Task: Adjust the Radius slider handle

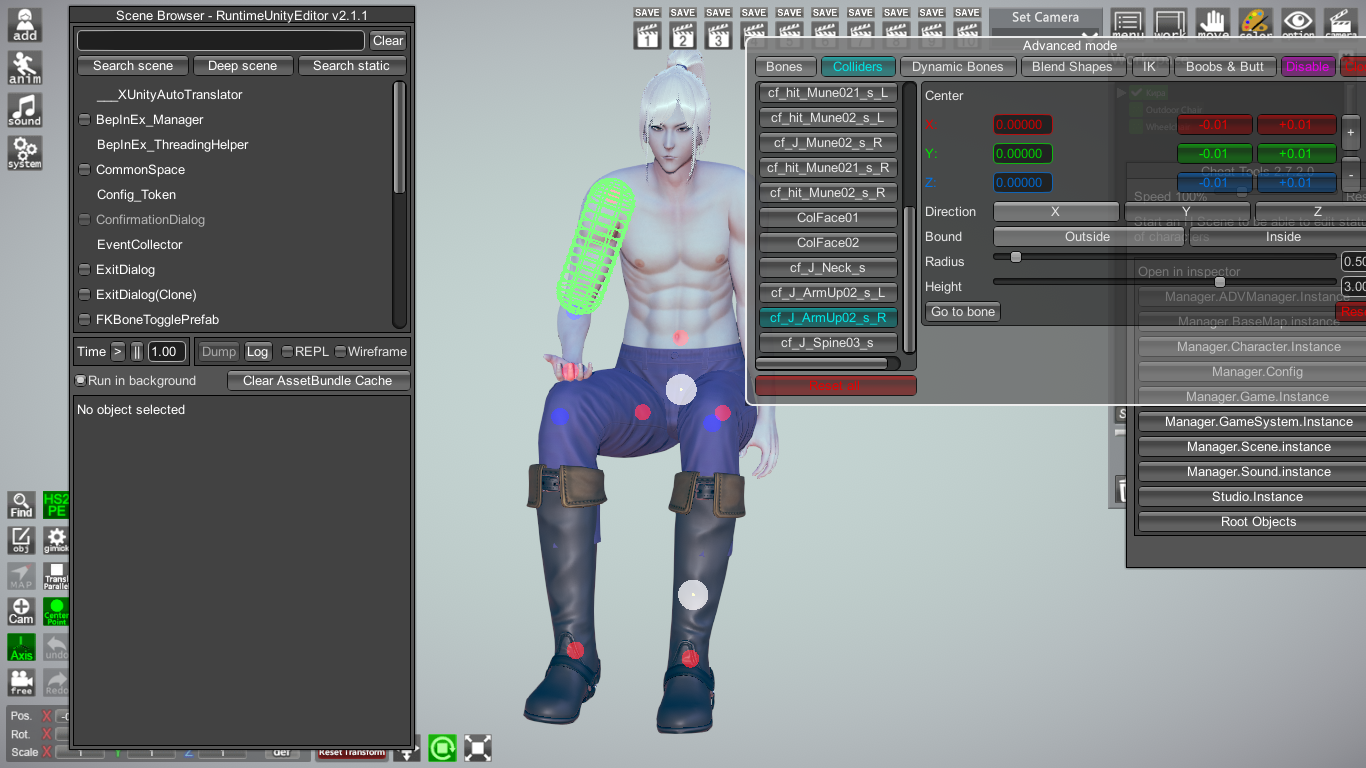Action: pos(1016,257)
